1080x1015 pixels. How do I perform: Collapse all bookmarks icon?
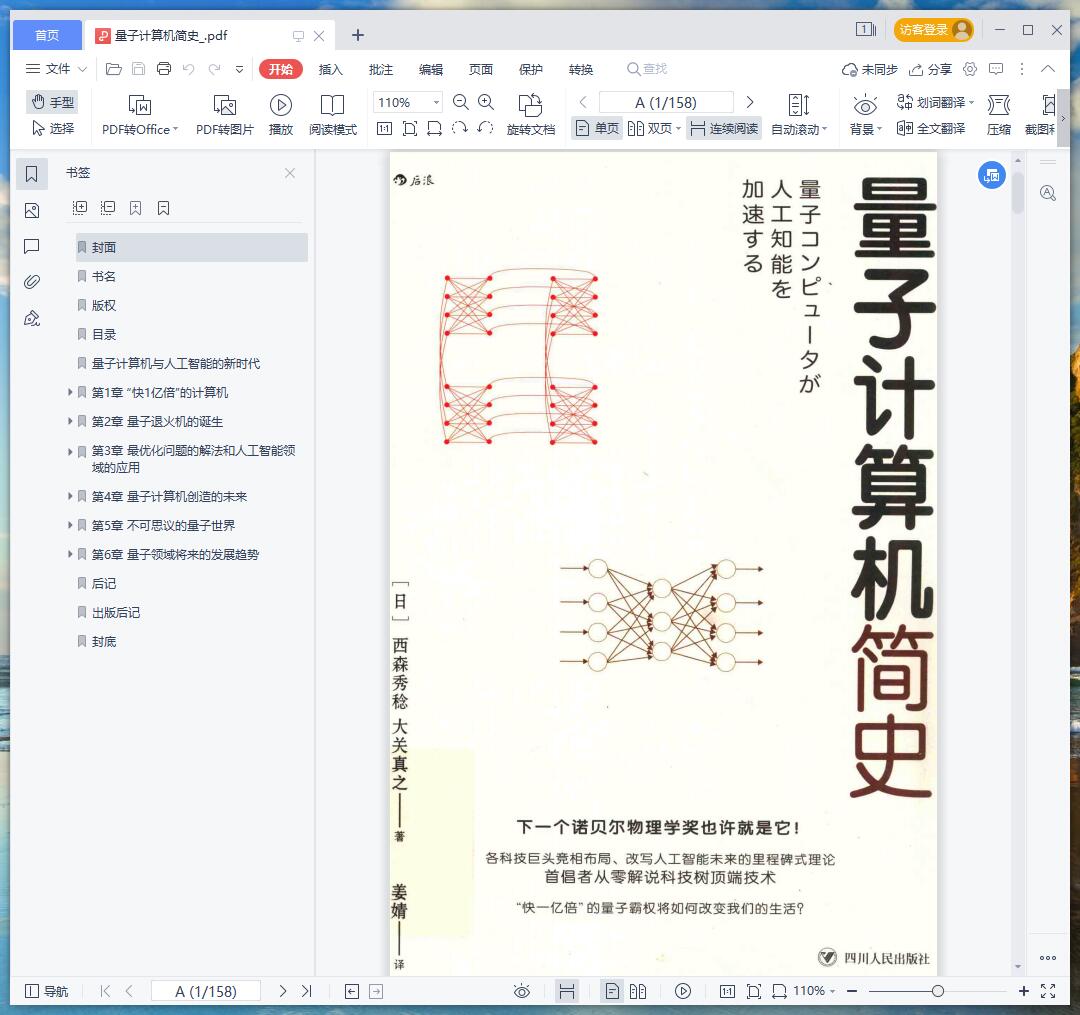[x=107, y=208]
